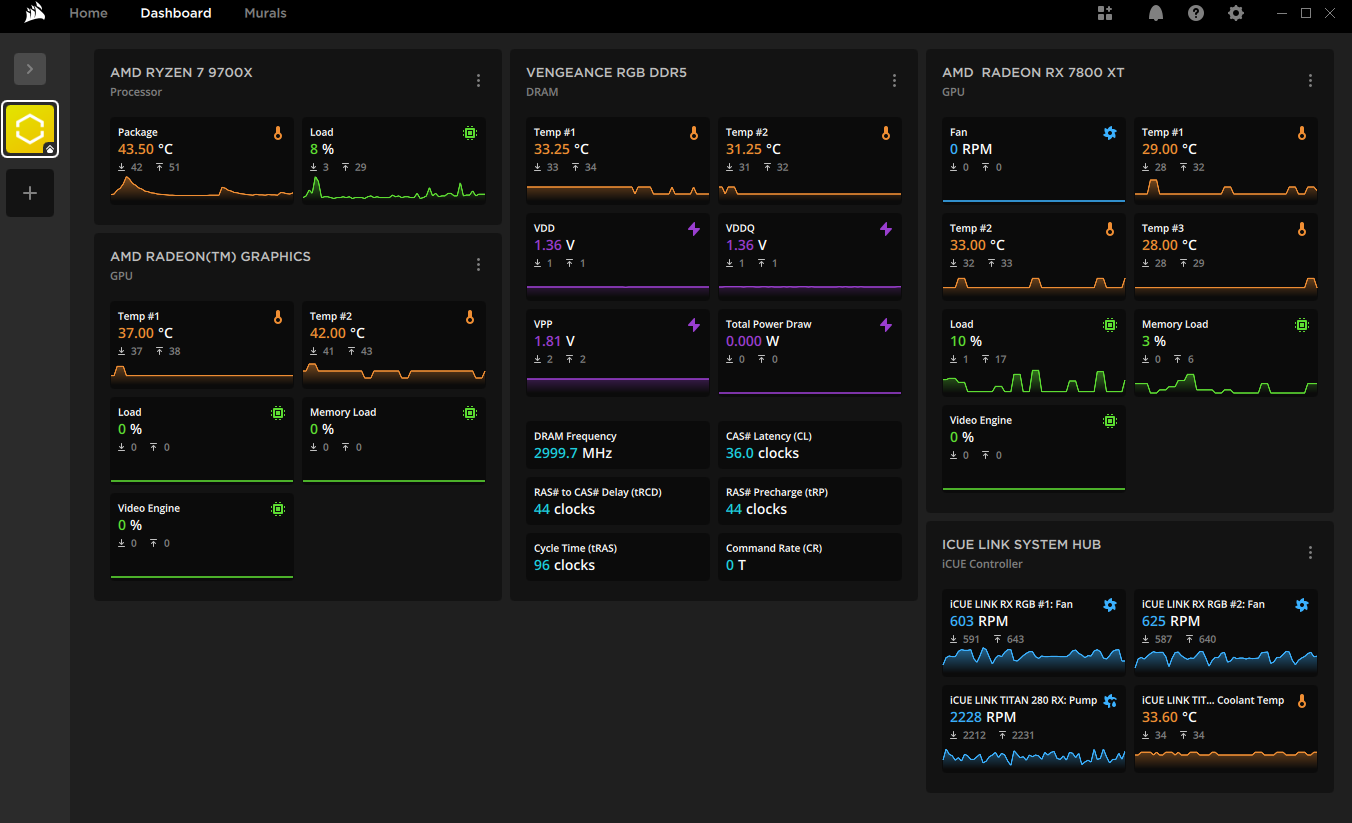Click the Ryzen Load chip icon
The height and width of the screenshot is (823, 1352).
point(470,133)
